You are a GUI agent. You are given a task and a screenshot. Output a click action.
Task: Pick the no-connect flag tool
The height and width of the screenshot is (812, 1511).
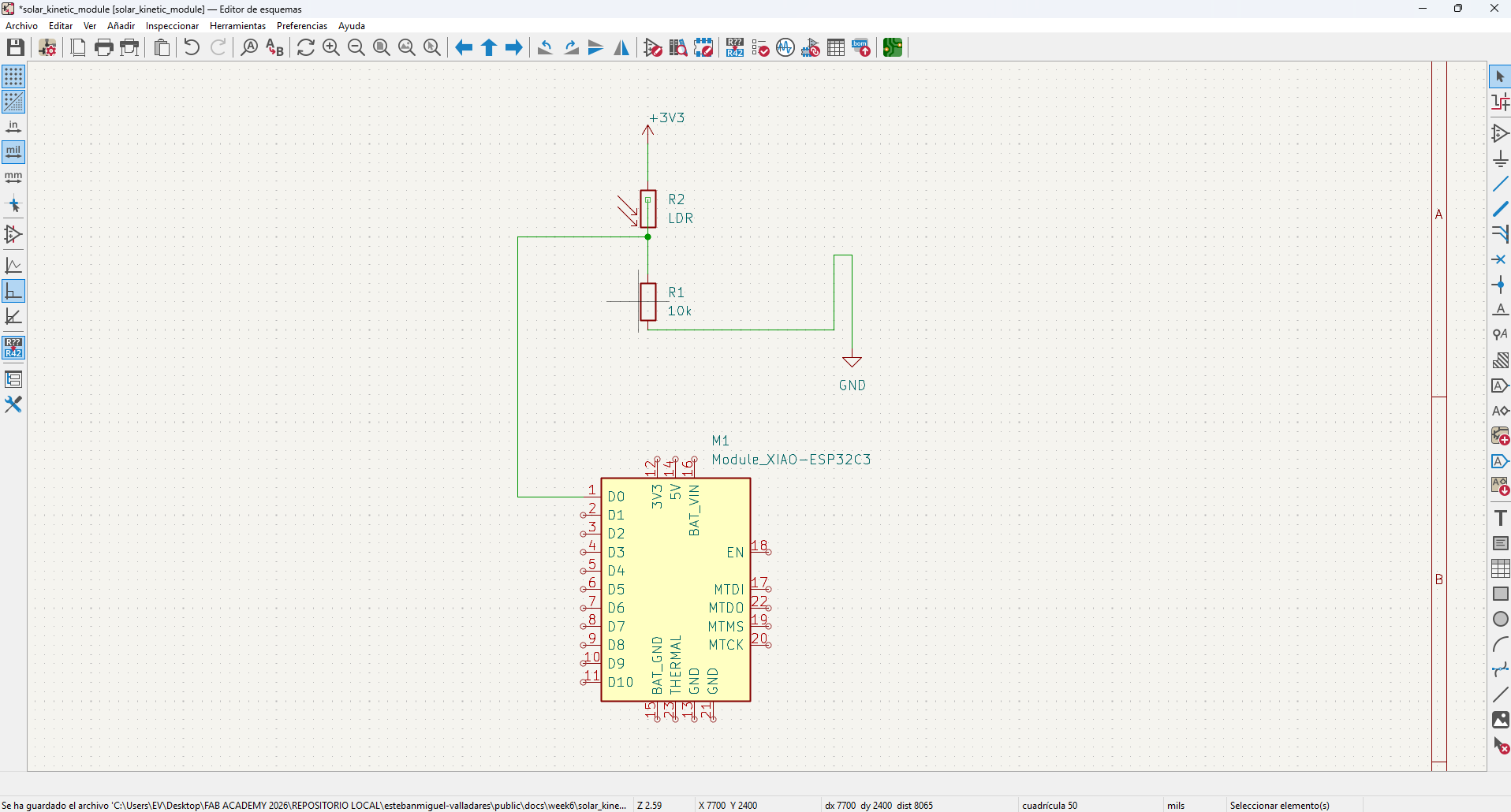point(1500,259)
